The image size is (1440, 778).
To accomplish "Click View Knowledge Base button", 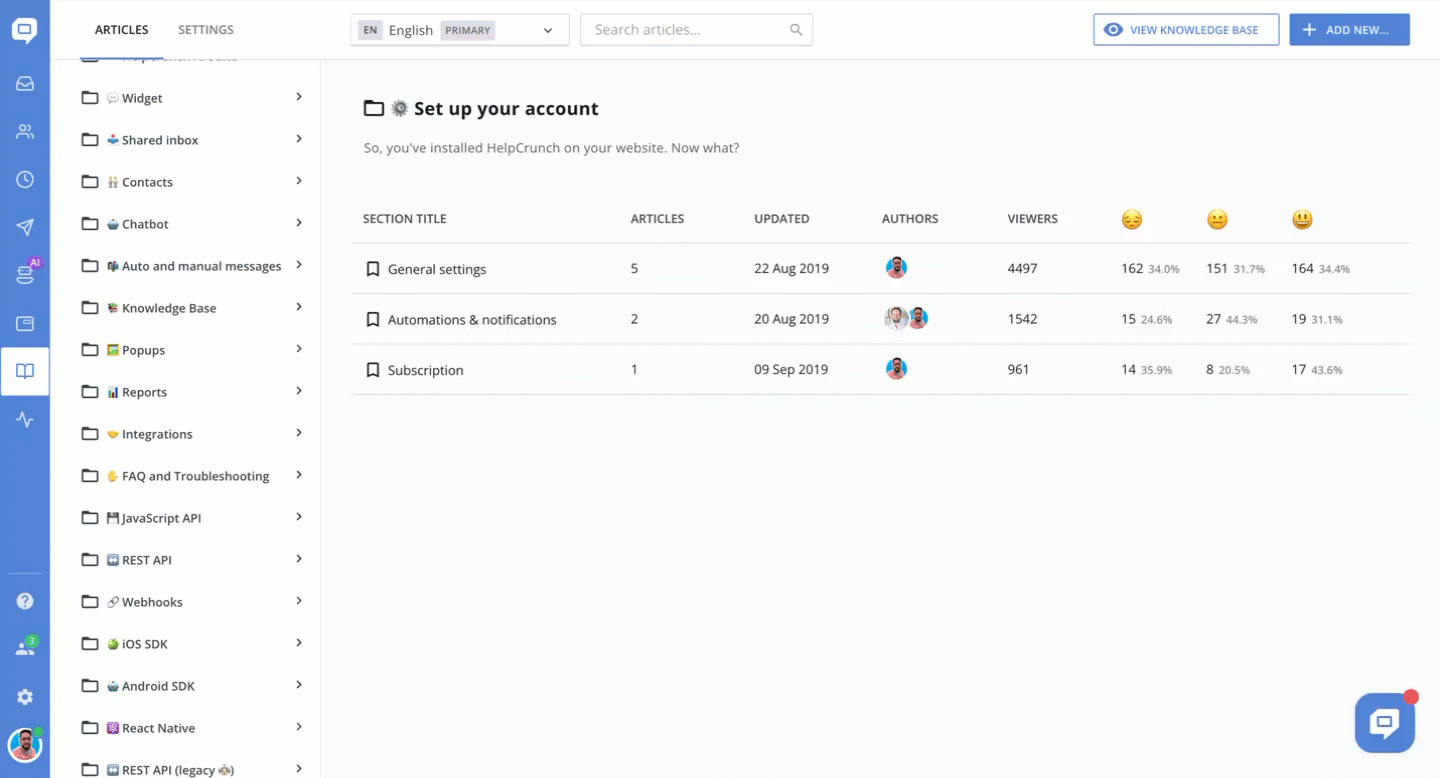I will click(1185, 30).
